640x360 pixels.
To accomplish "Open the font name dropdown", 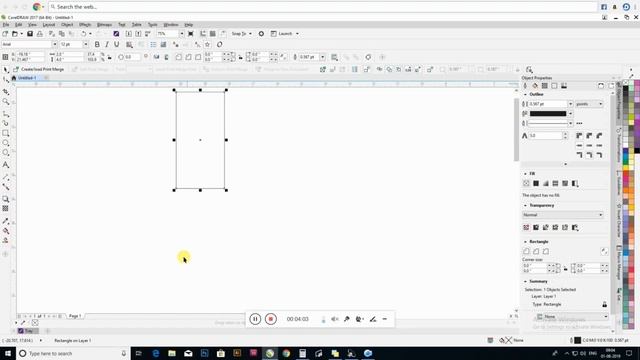I will [x=54, y=44].
